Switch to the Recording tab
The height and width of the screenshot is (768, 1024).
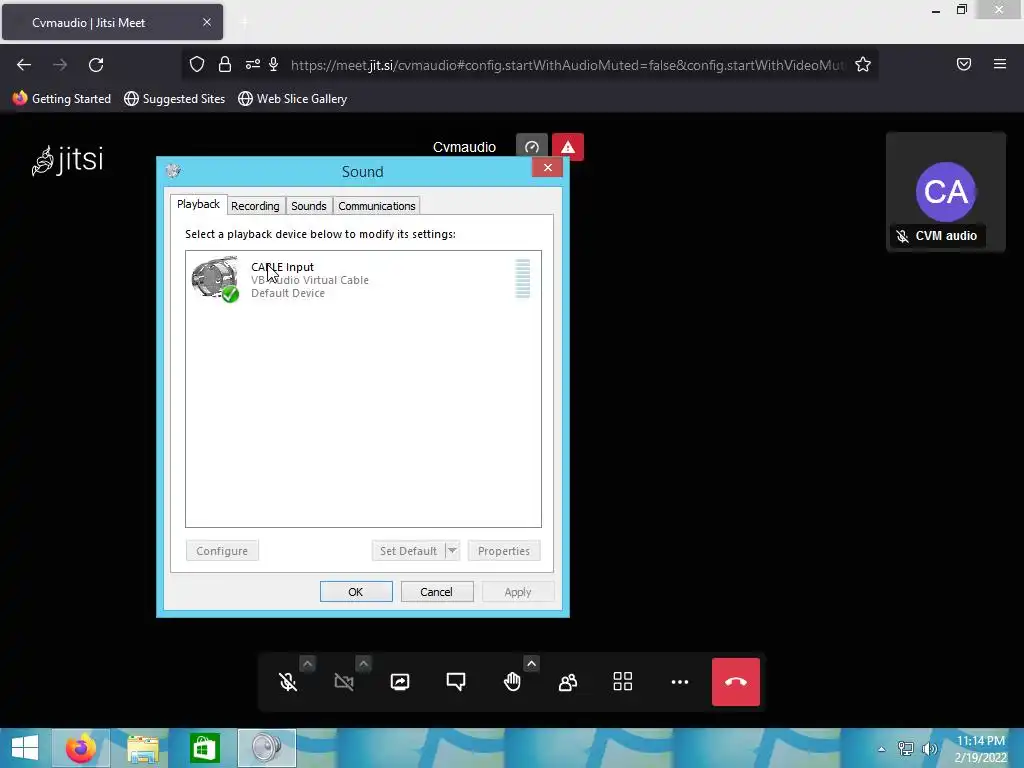tap(255, 206)
